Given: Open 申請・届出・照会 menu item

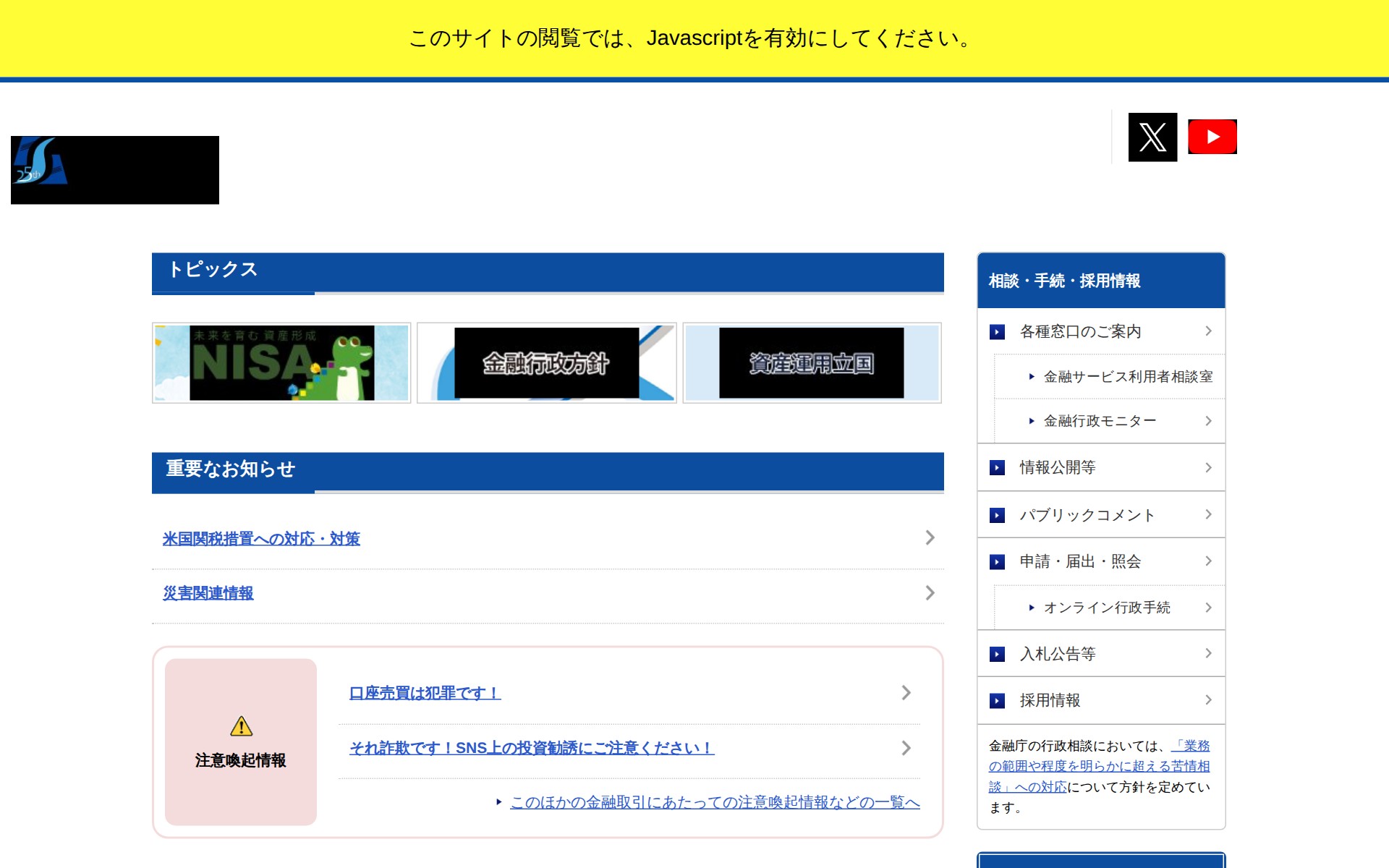Looking at the screenshot, I should pyautogui.click(x=1080, y=562).
